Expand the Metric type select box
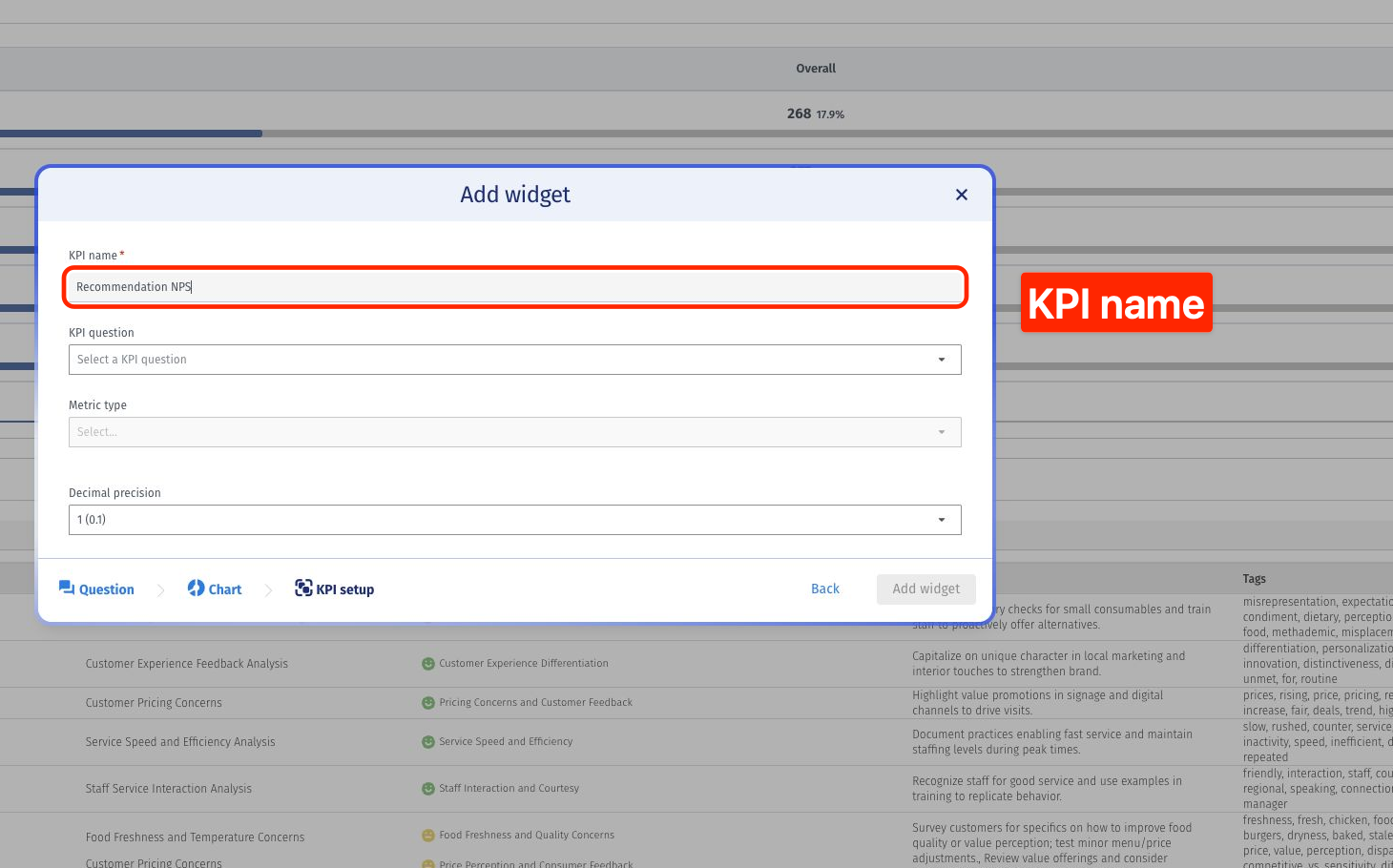The width and height of the screenshot is (1393, 868). (515, 432)
